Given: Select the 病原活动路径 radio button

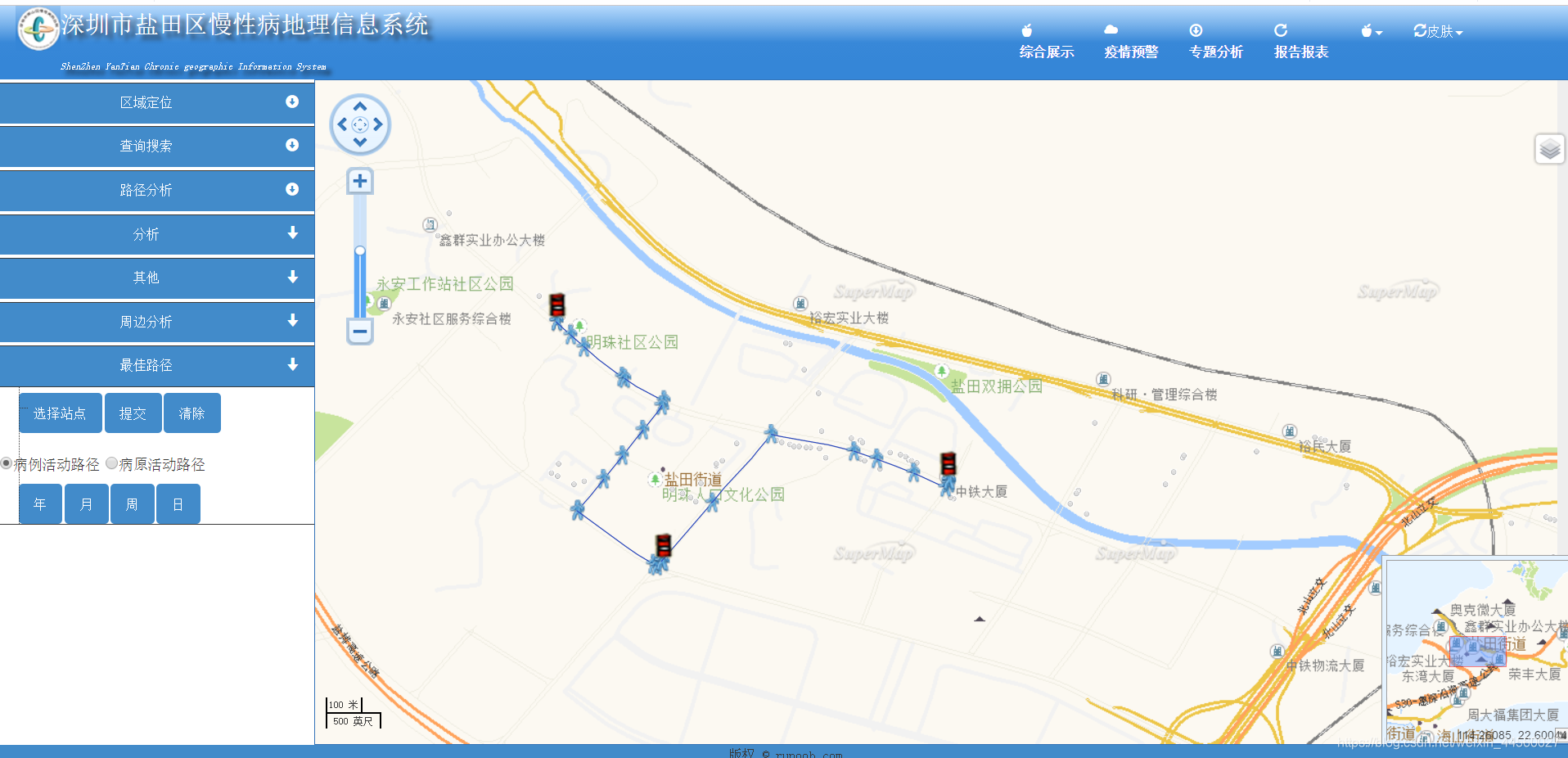Looking at the screenshot, I should click(112, 463).
